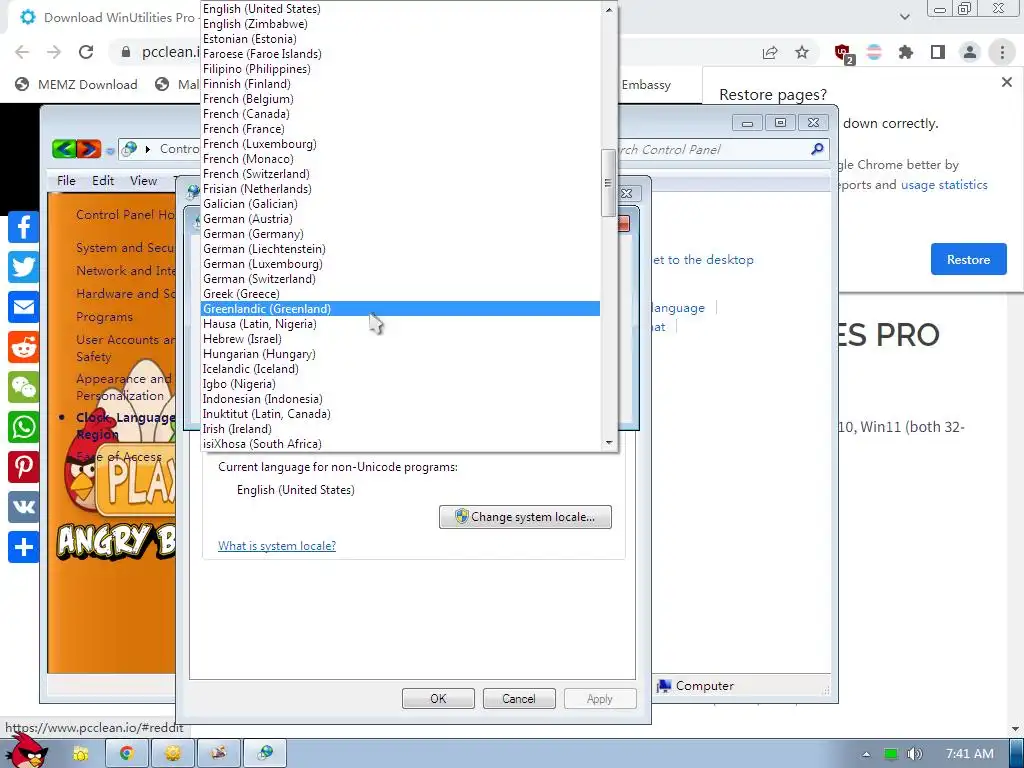Click Control Panel search magnifier icon

tap(817, 150)
